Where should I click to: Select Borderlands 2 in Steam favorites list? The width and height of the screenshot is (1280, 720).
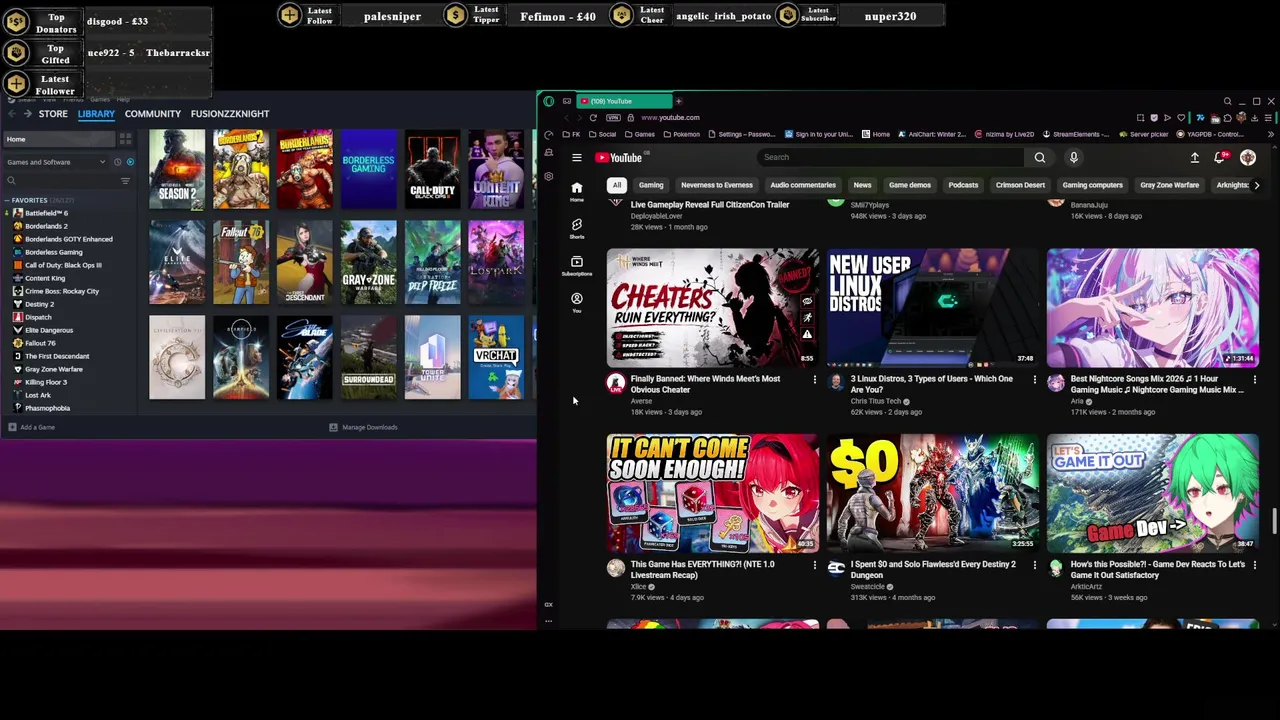tap(46, 226)
